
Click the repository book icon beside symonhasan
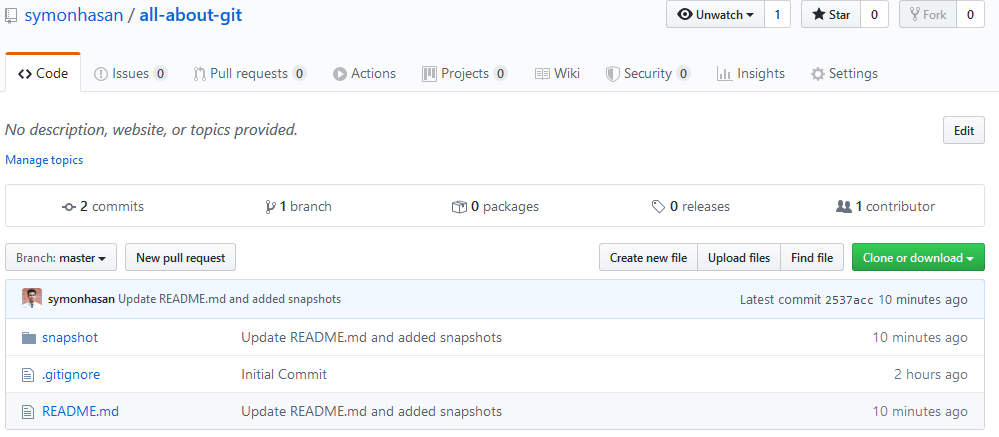(x=11, y=15)
